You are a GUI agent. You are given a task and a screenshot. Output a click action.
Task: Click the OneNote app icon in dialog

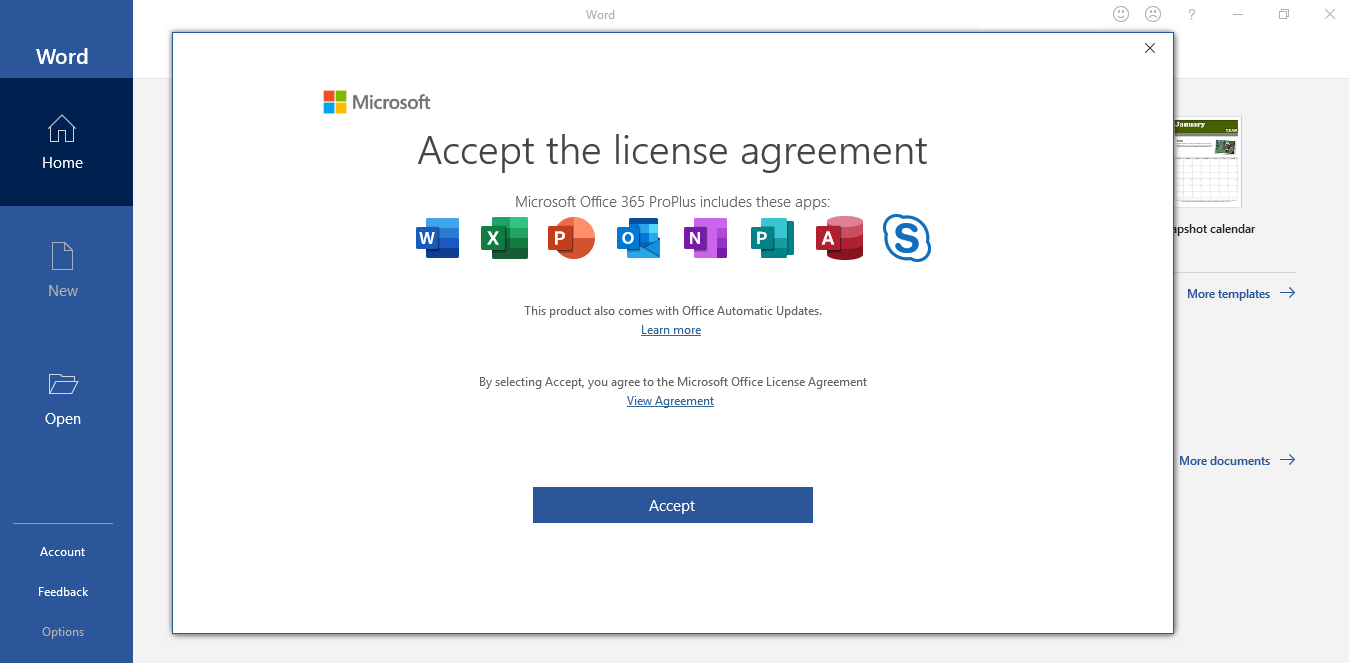pos(705,238)
